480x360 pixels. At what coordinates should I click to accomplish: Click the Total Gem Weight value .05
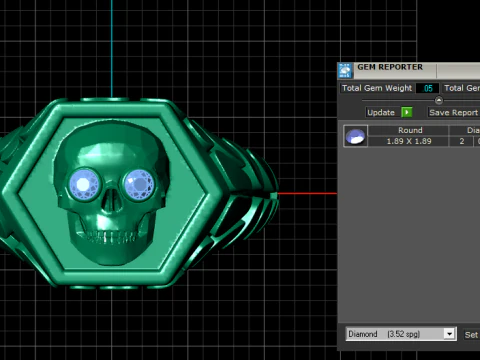(427, 88)
